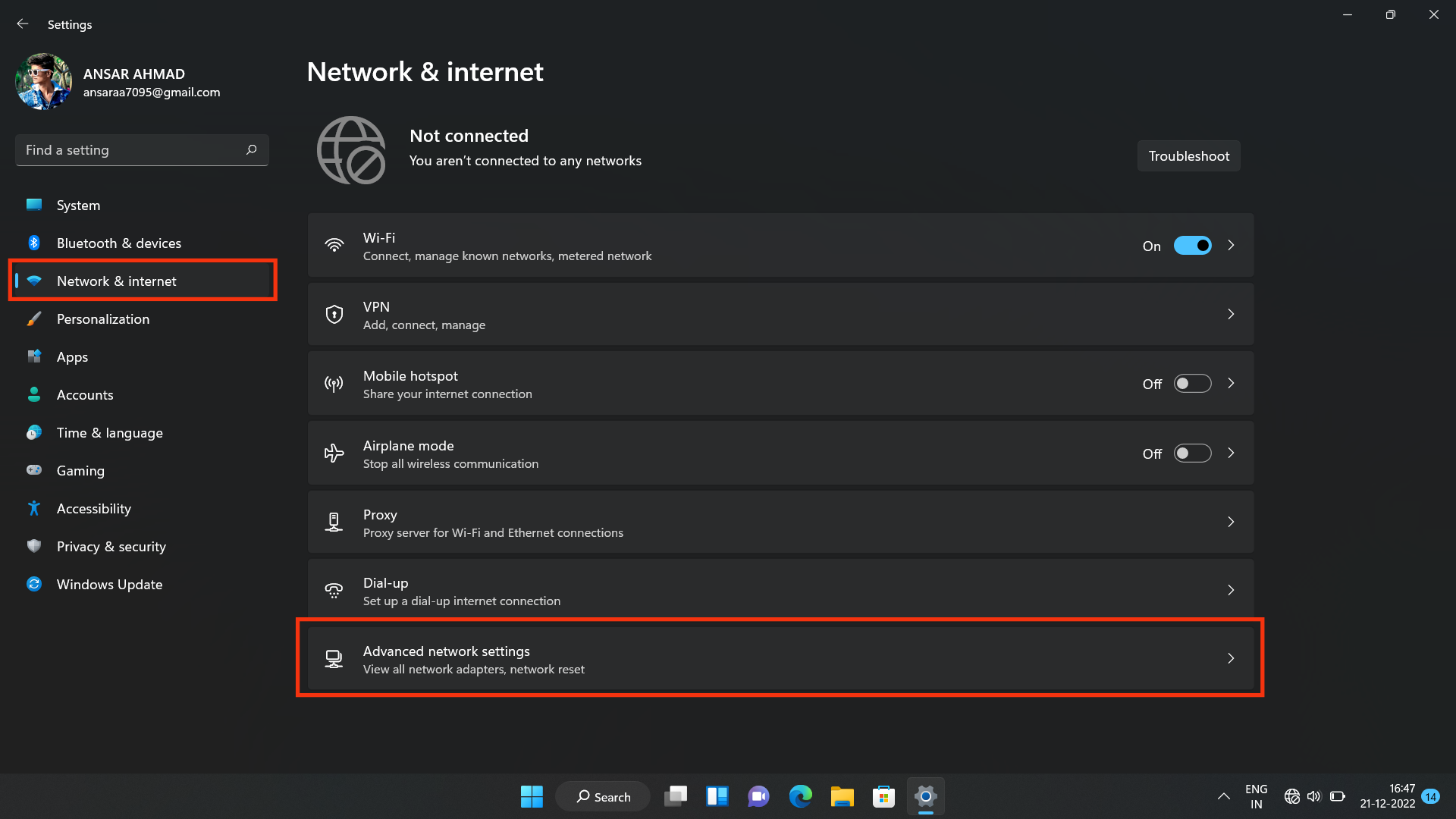Screen dimensions: 1456x819
Task: Click the Wi-Fi signal icon
Action: (x=334, y=246)
